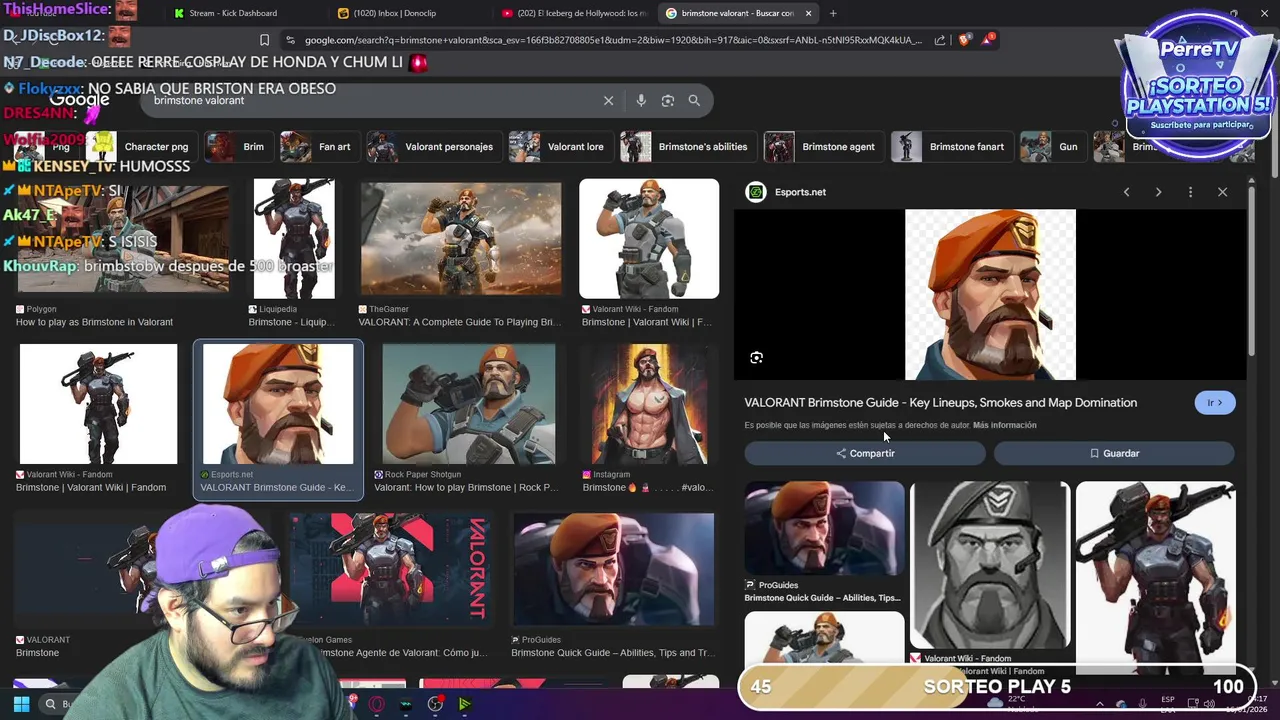1280x720 pixels.
Task: Select the Gun filter chip
Action: [x=1053, y=146]
